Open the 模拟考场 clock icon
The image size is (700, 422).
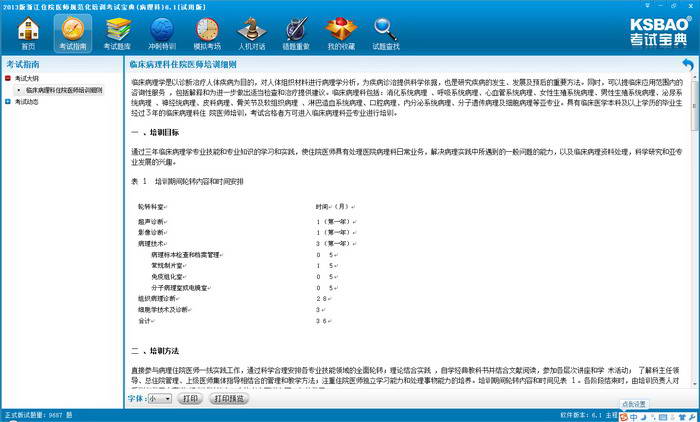pos(207,29)
